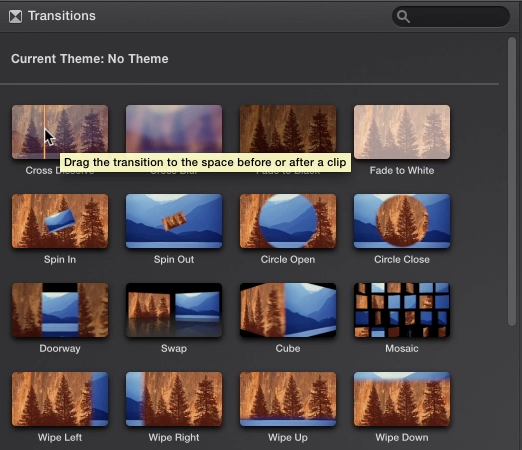Image resolution: width=522 pixels, height=450 pixels.
Task: Click the Wipe Down label
Action: coord(402,438)
